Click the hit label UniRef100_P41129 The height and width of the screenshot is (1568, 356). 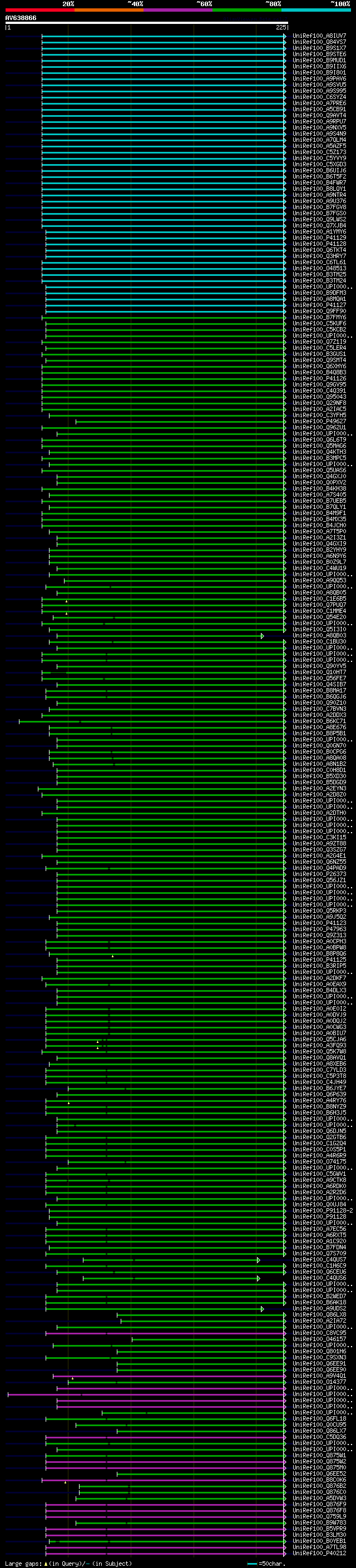(319, 238)
